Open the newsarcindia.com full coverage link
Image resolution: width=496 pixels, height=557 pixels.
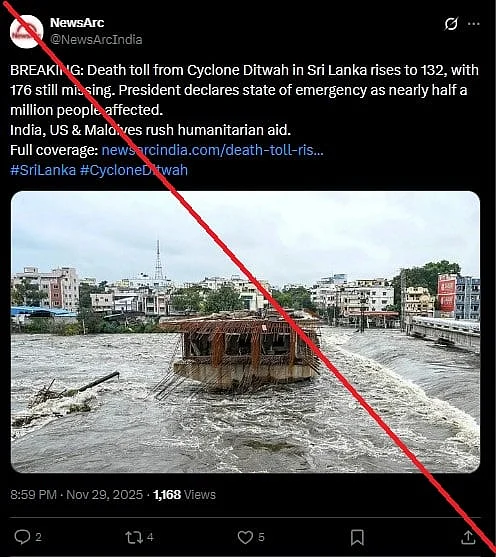tap(212, 150)
